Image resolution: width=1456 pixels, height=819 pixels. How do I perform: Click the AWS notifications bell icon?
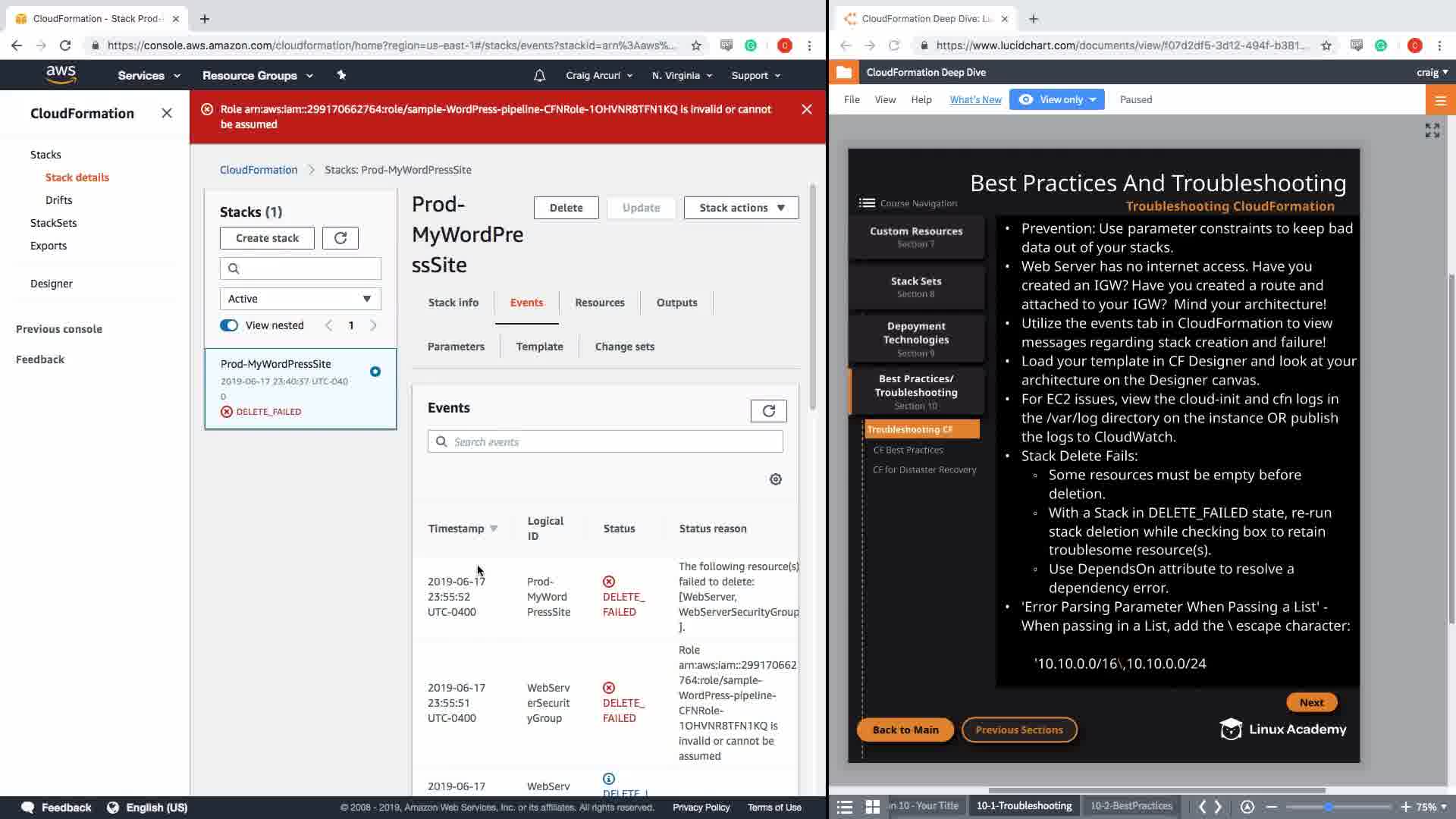point(539,76)
